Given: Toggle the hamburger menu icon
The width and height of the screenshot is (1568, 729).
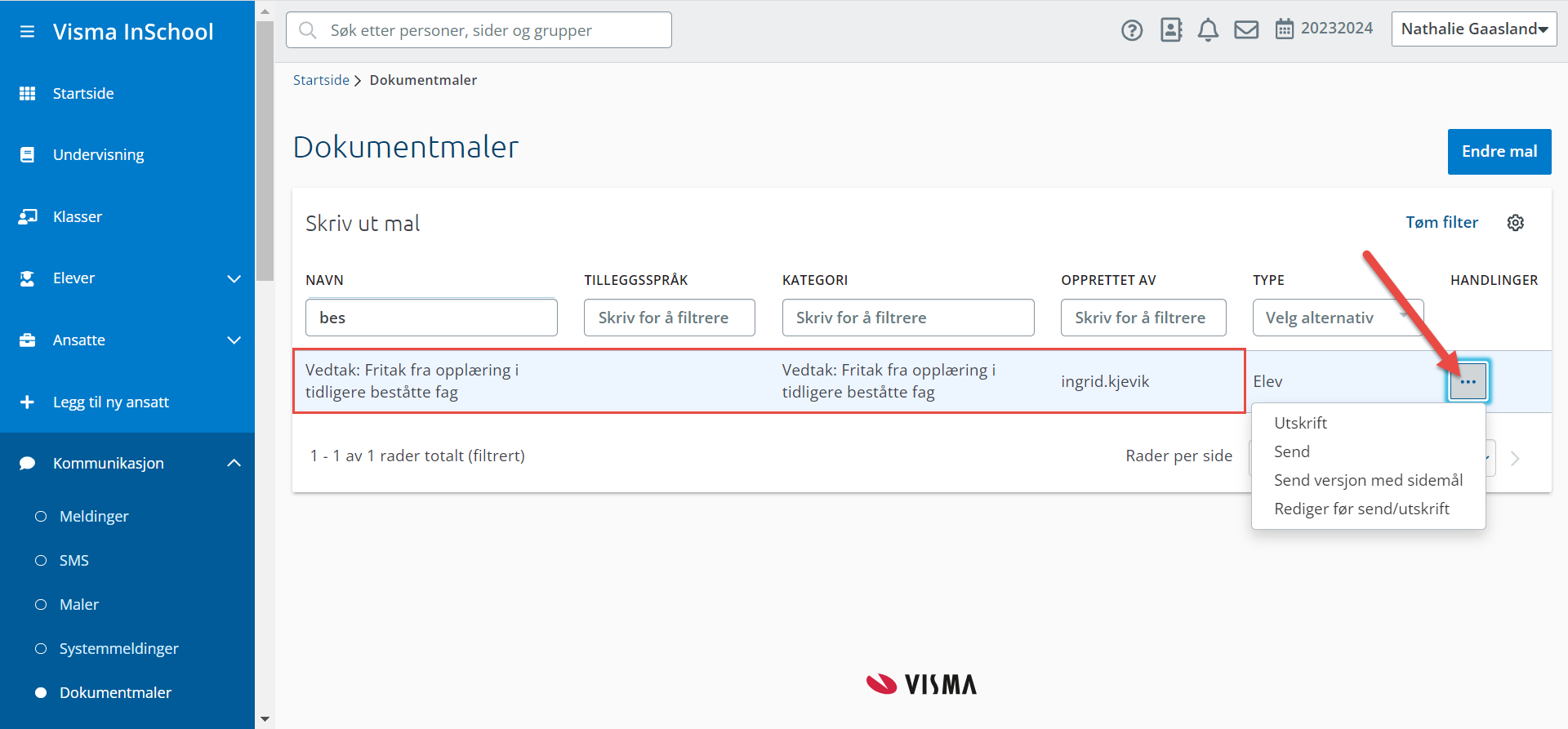Looking at the screenshot, I should pyautogui.click(x=27, y=32).
